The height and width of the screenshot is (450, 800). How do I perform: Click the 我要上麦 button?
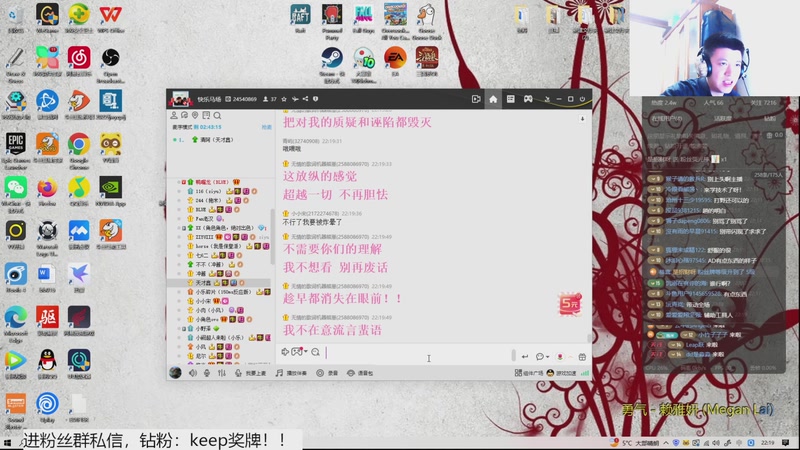tap(251, 373)
